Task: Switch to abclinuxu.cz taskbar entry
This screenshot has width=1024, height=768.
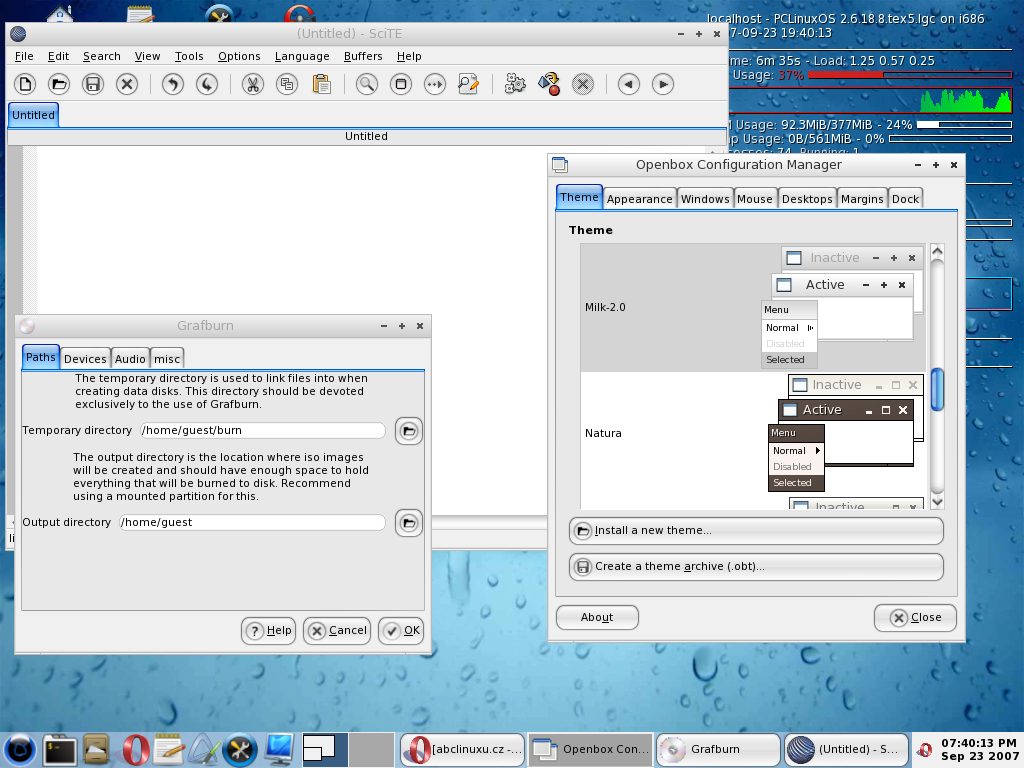Action: click(463, 750)
